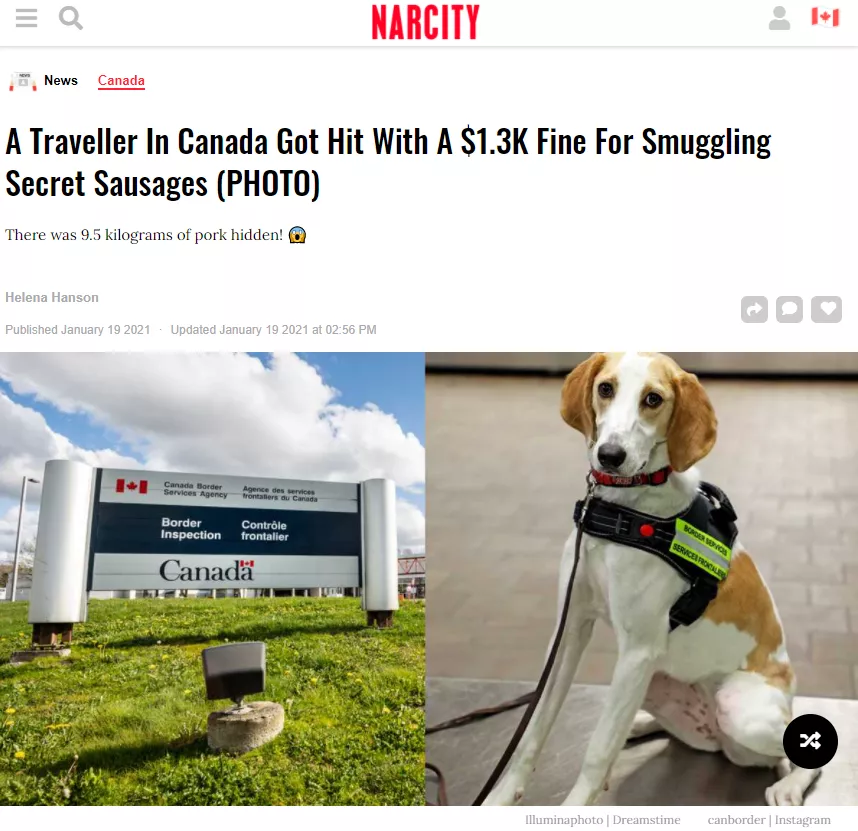This screenshot has height=831, width=858.
Task: Open author Helena Hanson's page
Action: [52, 298]
